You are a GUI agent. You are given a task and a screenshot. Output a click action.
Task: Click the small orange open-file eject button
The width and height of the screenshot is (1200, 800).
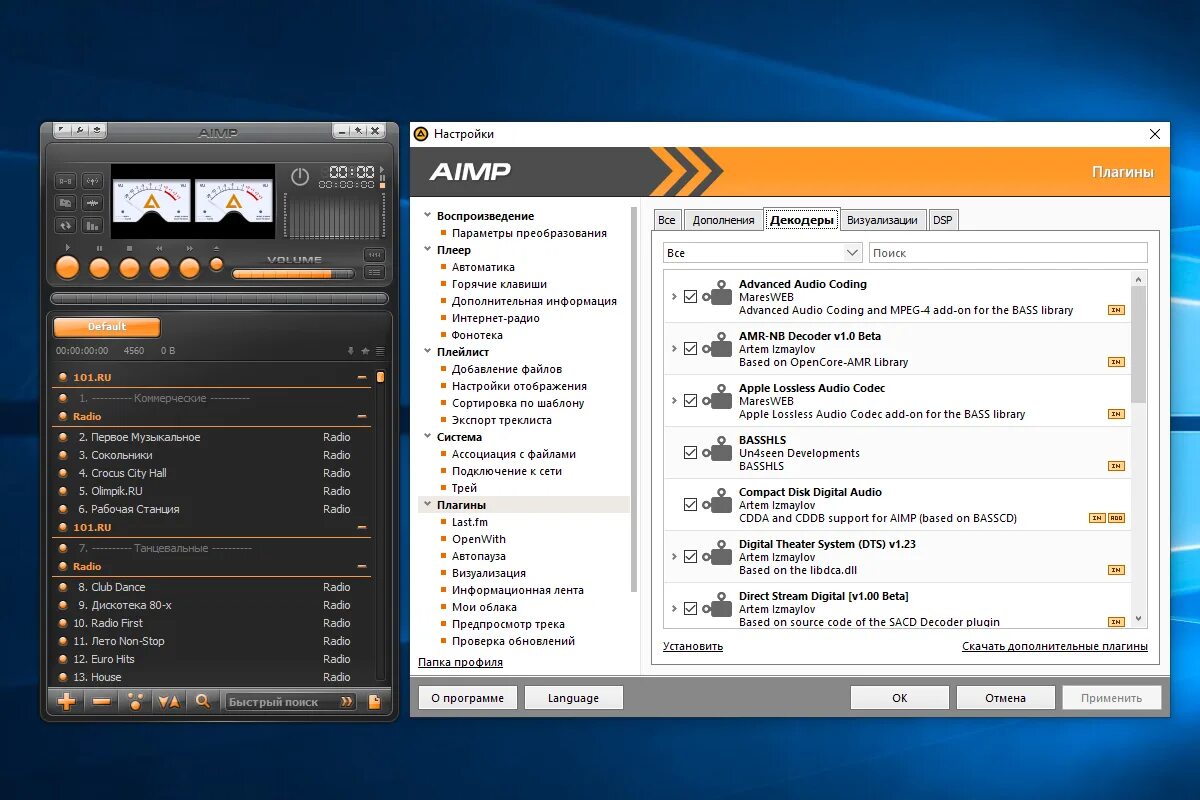[x=216, y=264]
